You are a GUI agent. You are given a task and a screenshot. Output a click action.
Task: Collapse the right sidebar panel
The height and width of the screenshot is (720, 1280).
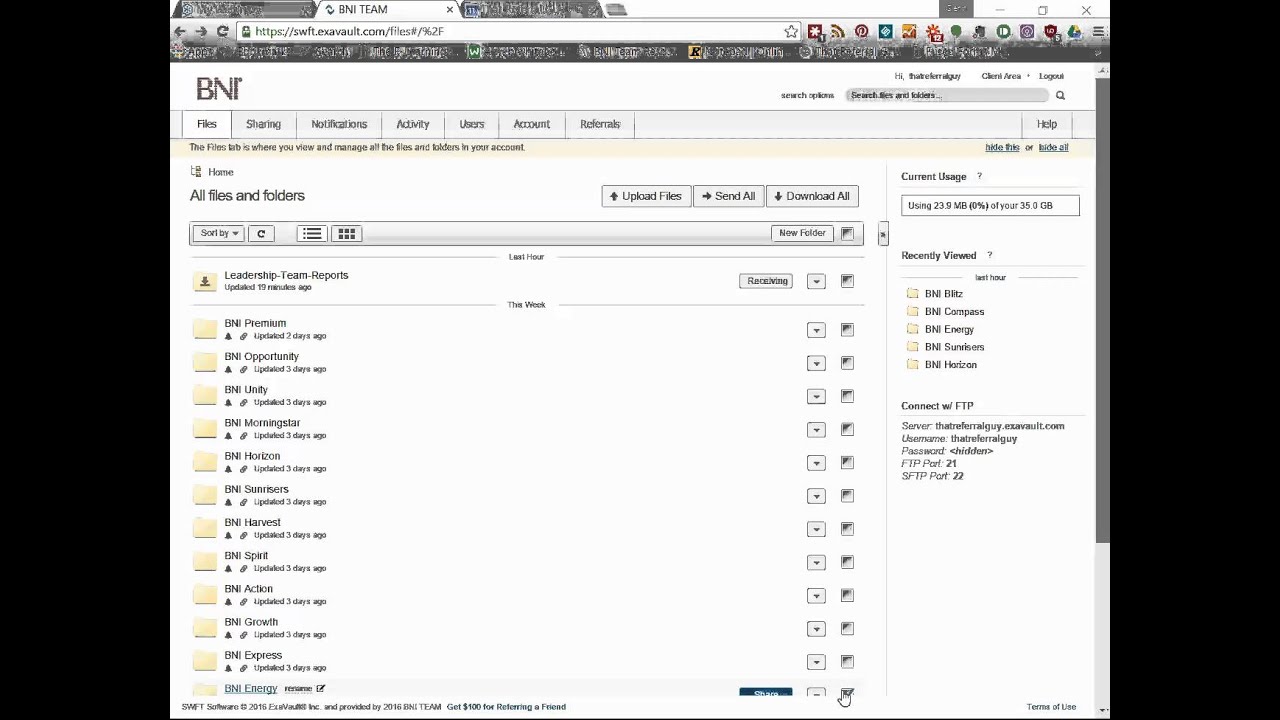point(882,235)
